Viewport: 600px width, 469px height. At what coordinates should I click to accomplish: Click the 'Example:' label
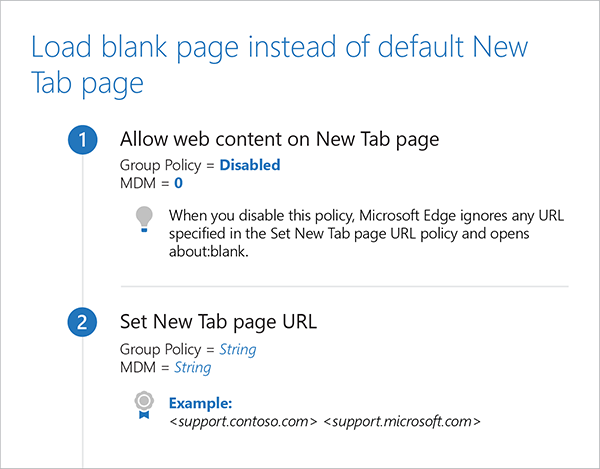(200, 403)
